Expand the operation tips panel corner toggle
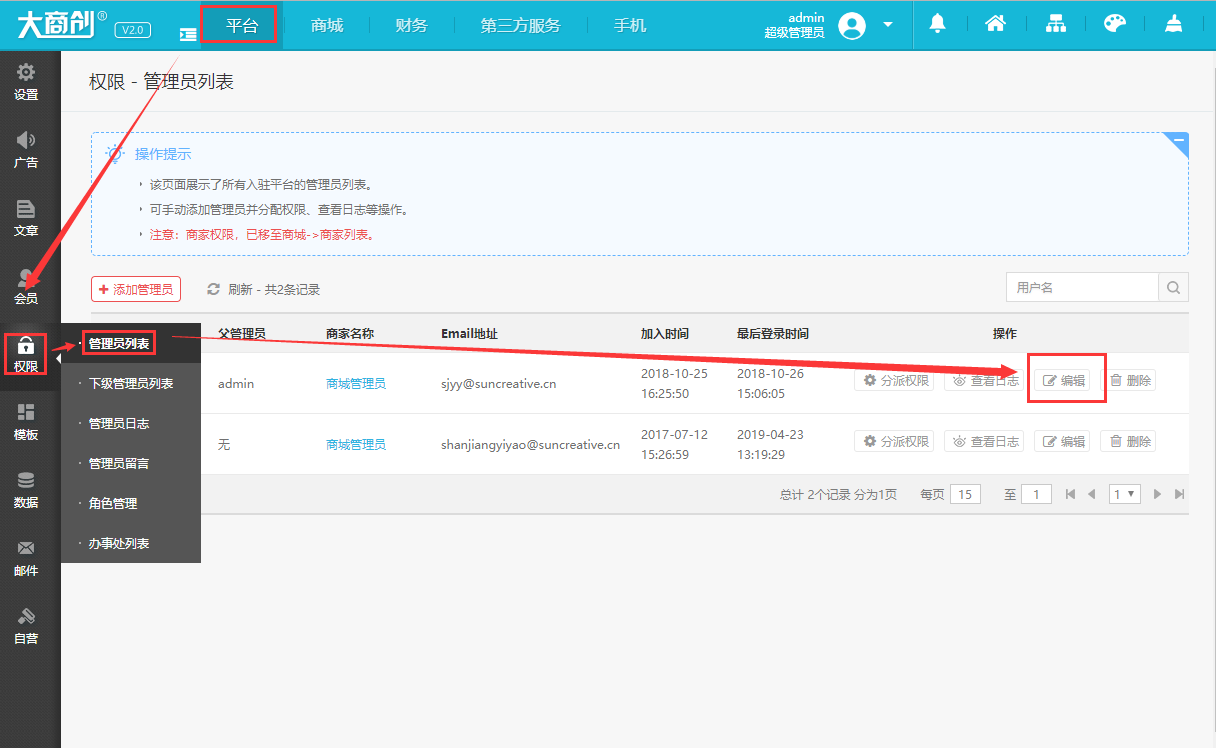 click(x=1178, y=142)
